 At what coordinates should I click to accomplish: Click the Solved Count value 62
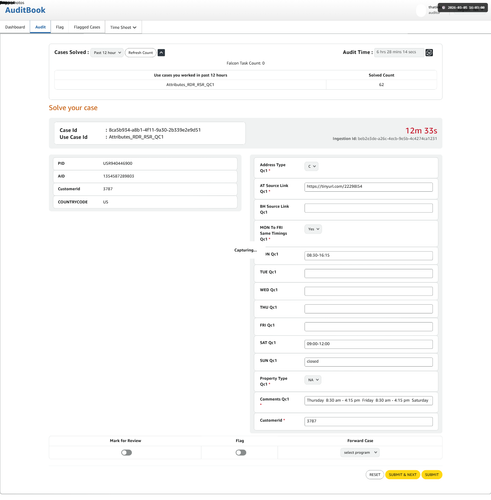(x=381, y=85)
